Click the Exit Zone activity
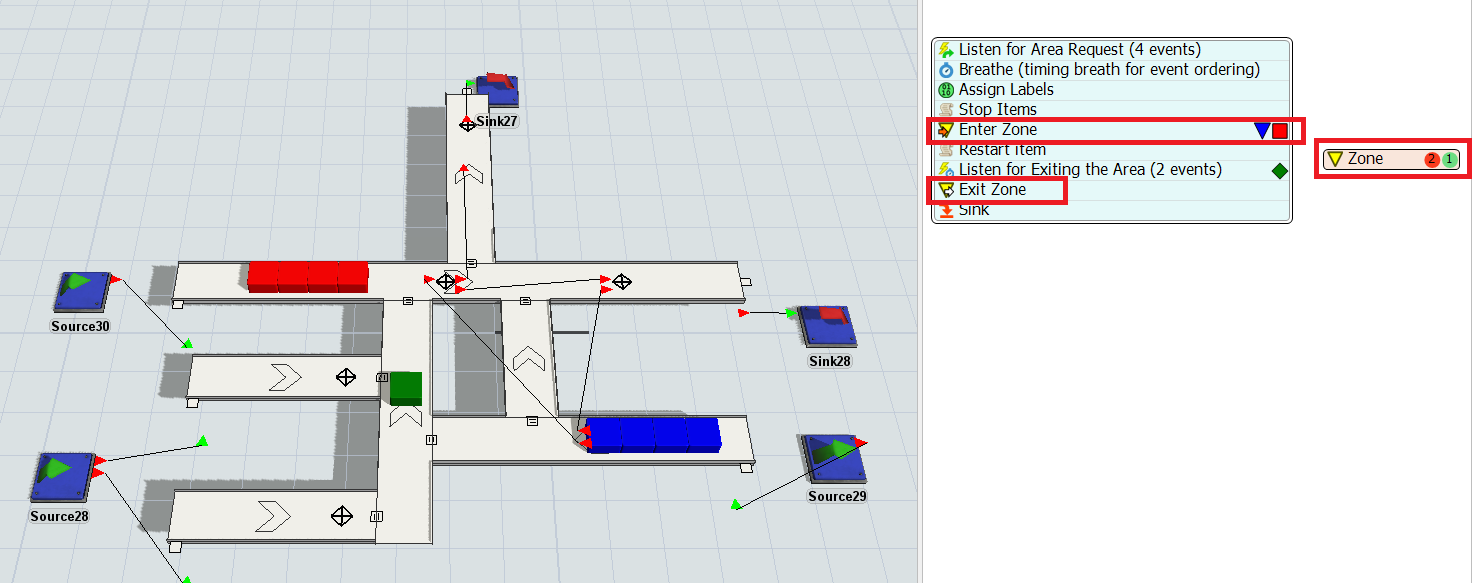This screenshot has width=1472, height=583. click(x=992, y=190)
